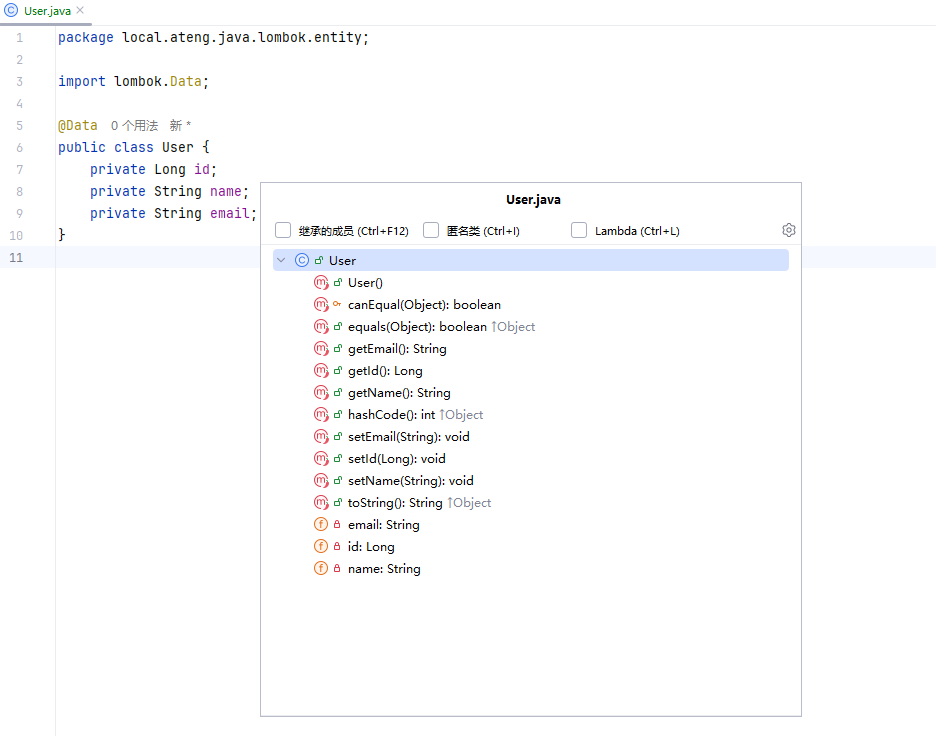Click line number 8 in the gutter
The image size is (936, 736).
[x=20, y=191]
